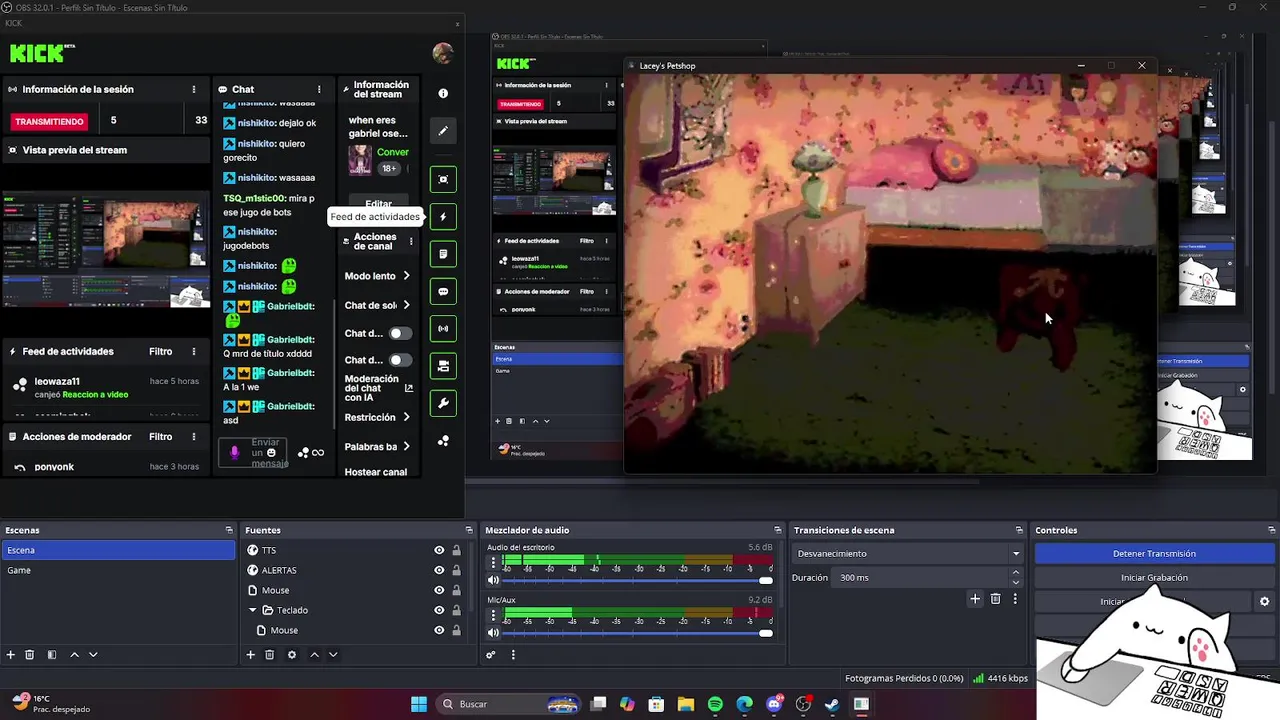
Task: Hide the Teclado group eye icon
Action: [439, 610]
